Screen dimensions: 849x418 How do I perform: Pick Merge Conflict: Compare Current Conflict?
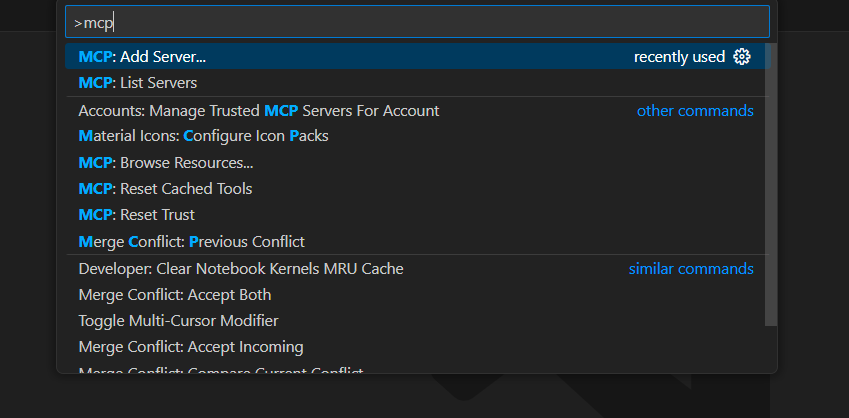pyautogui.click(x=220, y=370)
